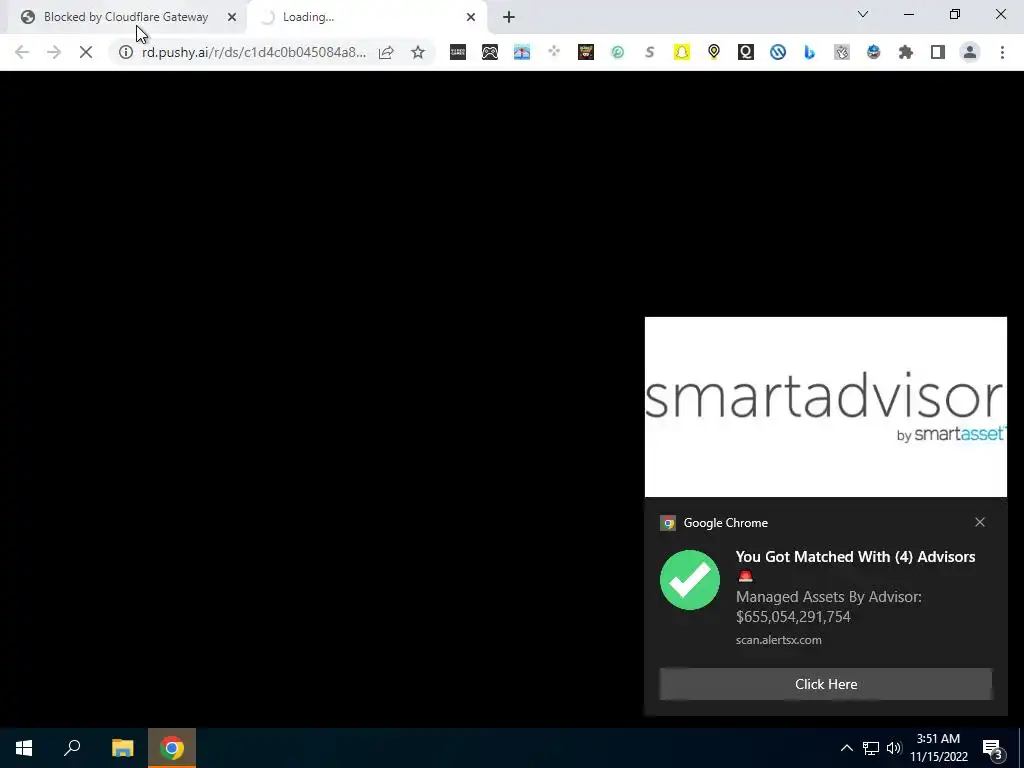Image resolution: width=1024 pixels, height=768 pixels.
Task: Open the Extensions puzzle piece menu
Action: pos(906,52)
